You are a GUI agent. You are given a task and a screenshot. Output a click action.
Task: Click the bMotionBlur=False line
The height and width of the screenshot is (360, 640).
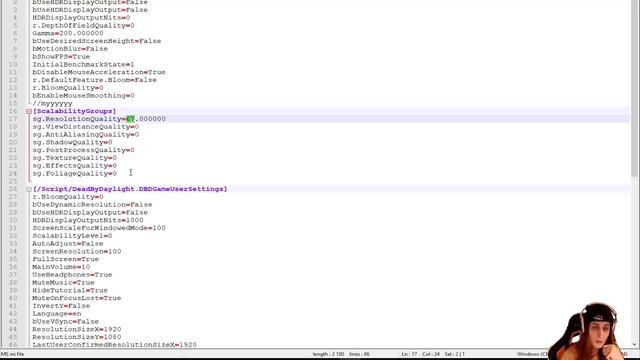70,49
